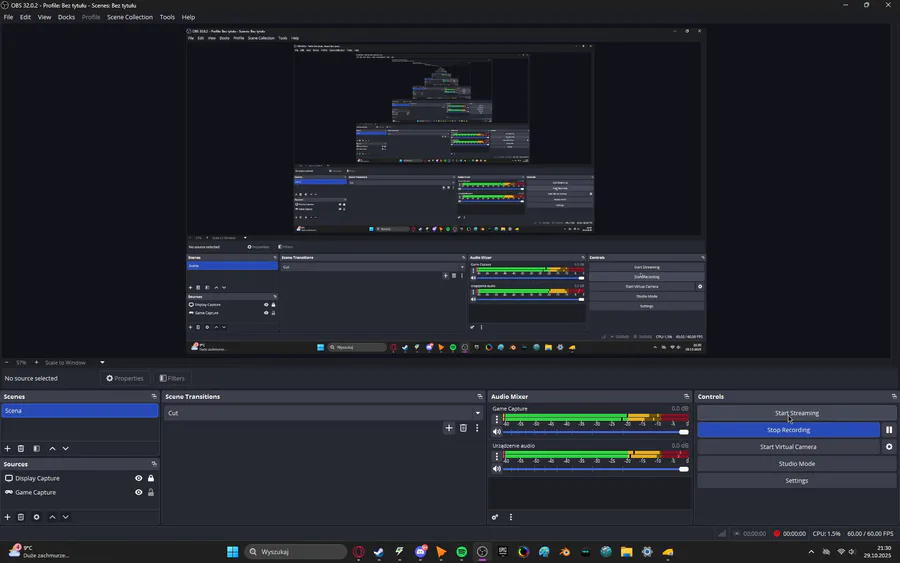Click Stop Recording

coord(788,429)
